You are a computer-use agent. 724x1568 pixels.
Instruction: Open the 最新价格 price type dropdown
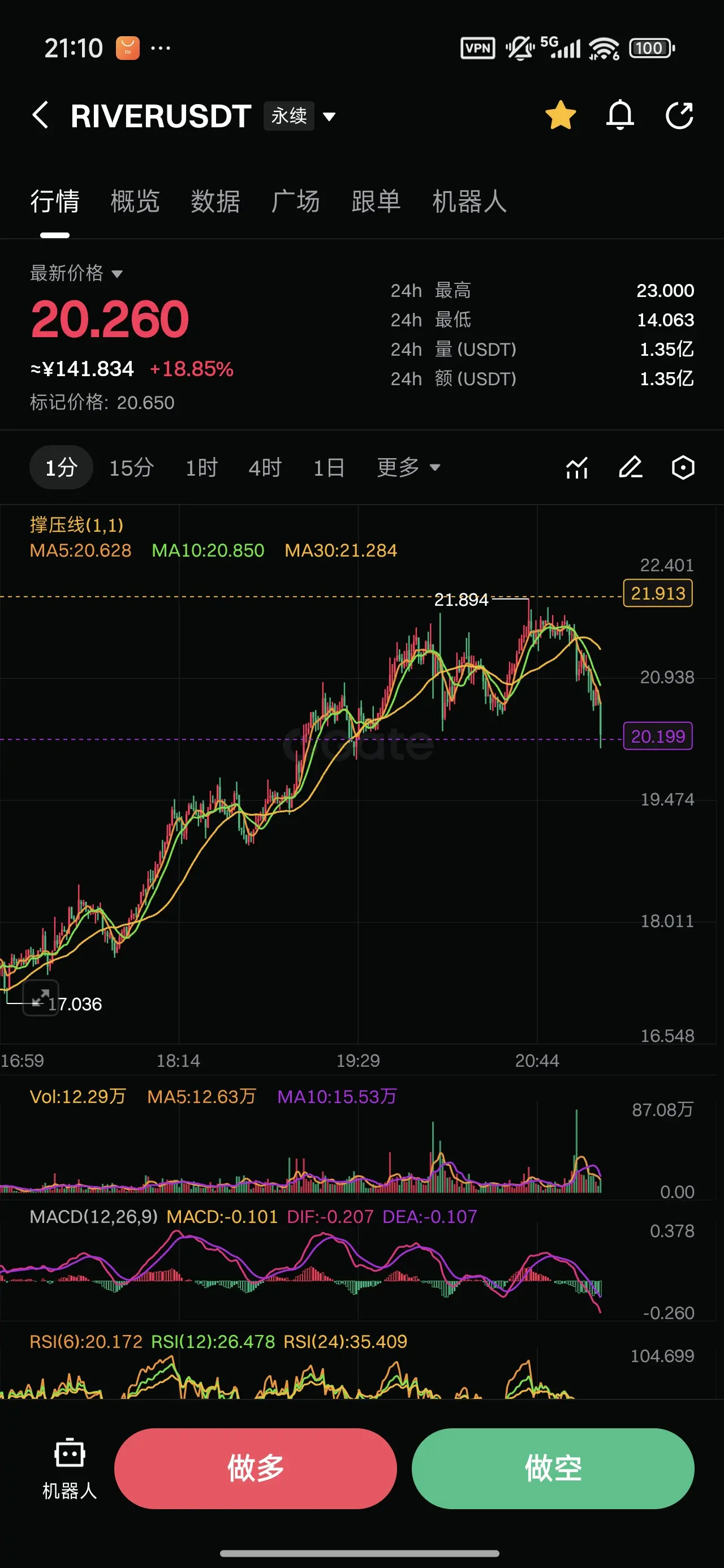tap(77, 273)
